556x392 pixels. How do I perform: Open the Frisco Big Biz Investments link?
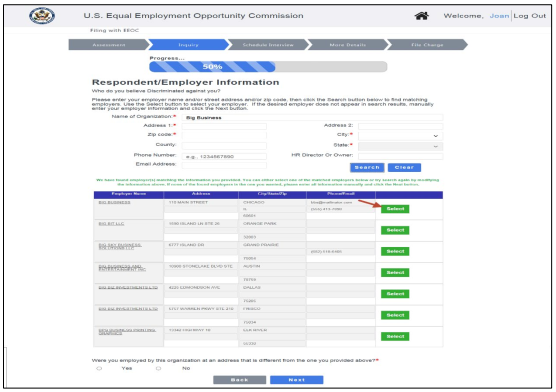point(128,309)
